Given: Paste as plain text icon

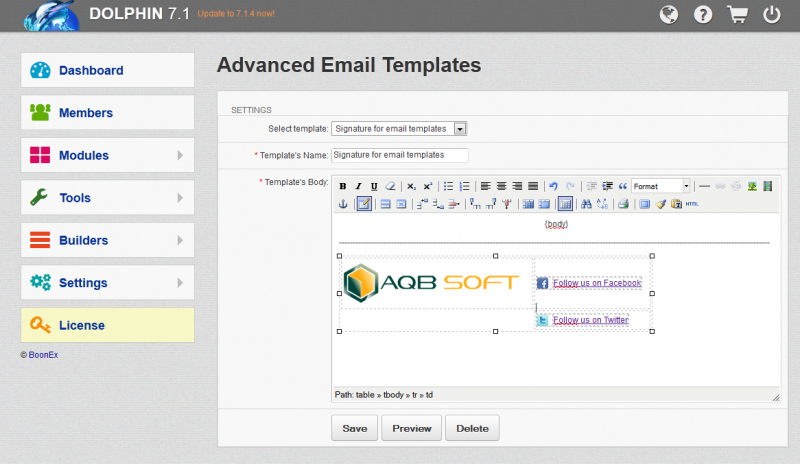Looking at the screenshot, I should tap(677, 204).
